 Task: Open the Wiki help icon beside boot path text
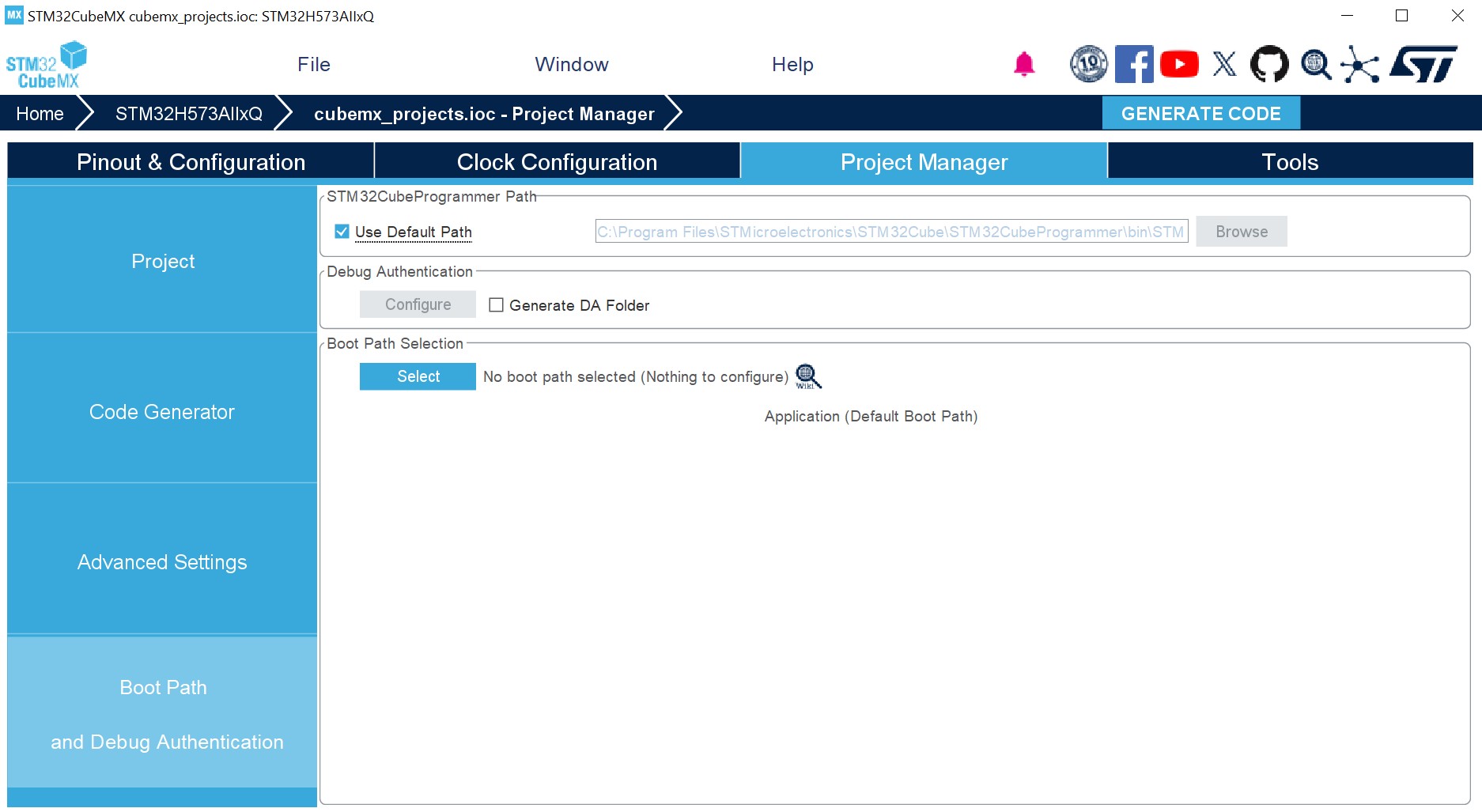[x=808, y=376]
